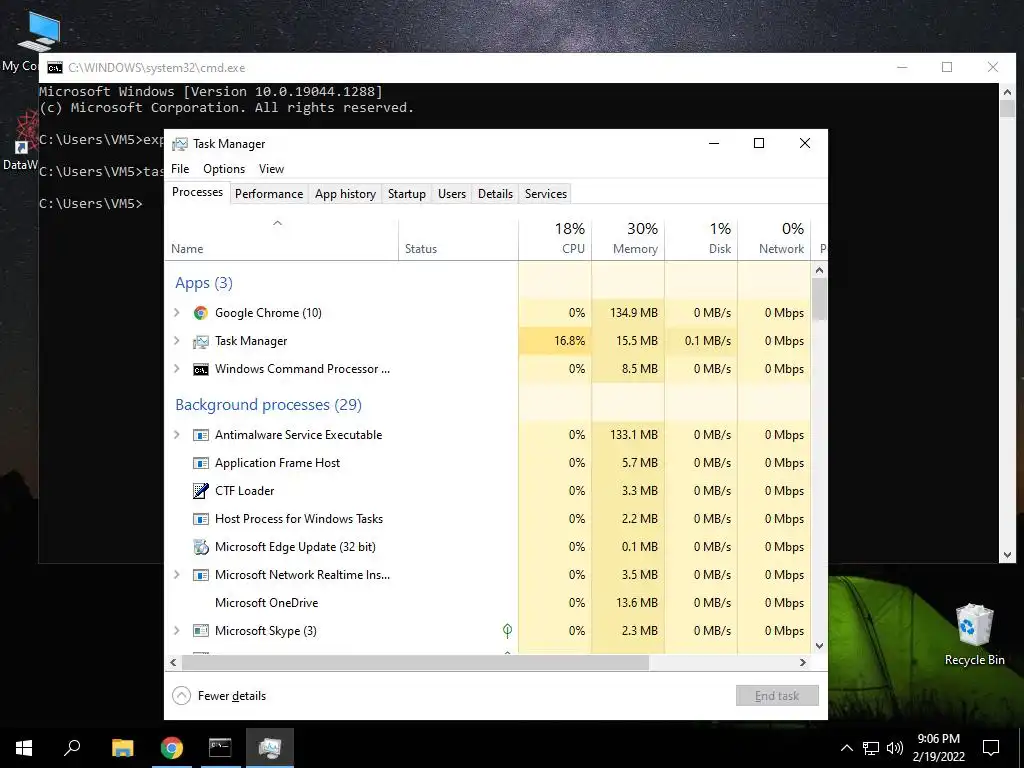Click the Task Manager title bar icon
The height and width of the screenshot is (768, 1024).
point(180,144)
